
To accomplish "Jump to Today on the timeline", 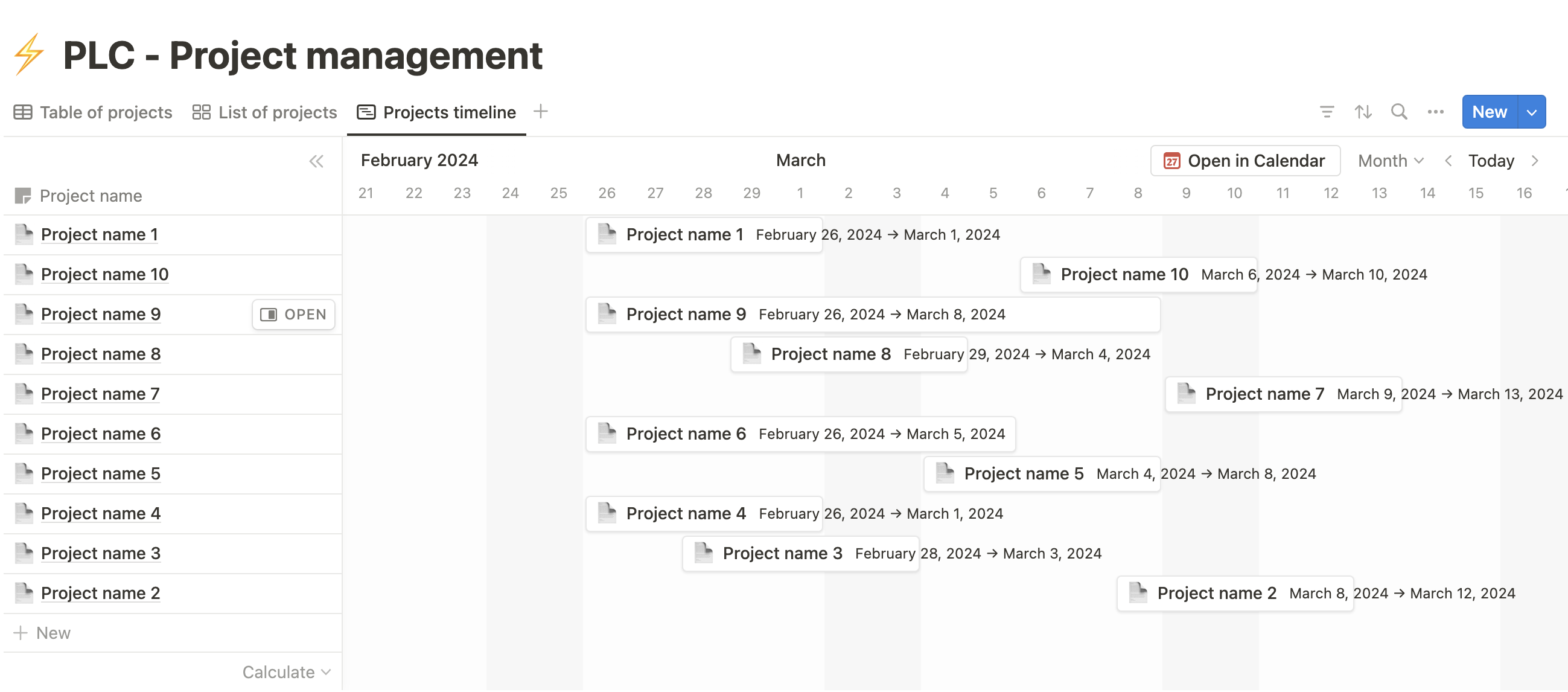I will click(x=1491, y=161).
